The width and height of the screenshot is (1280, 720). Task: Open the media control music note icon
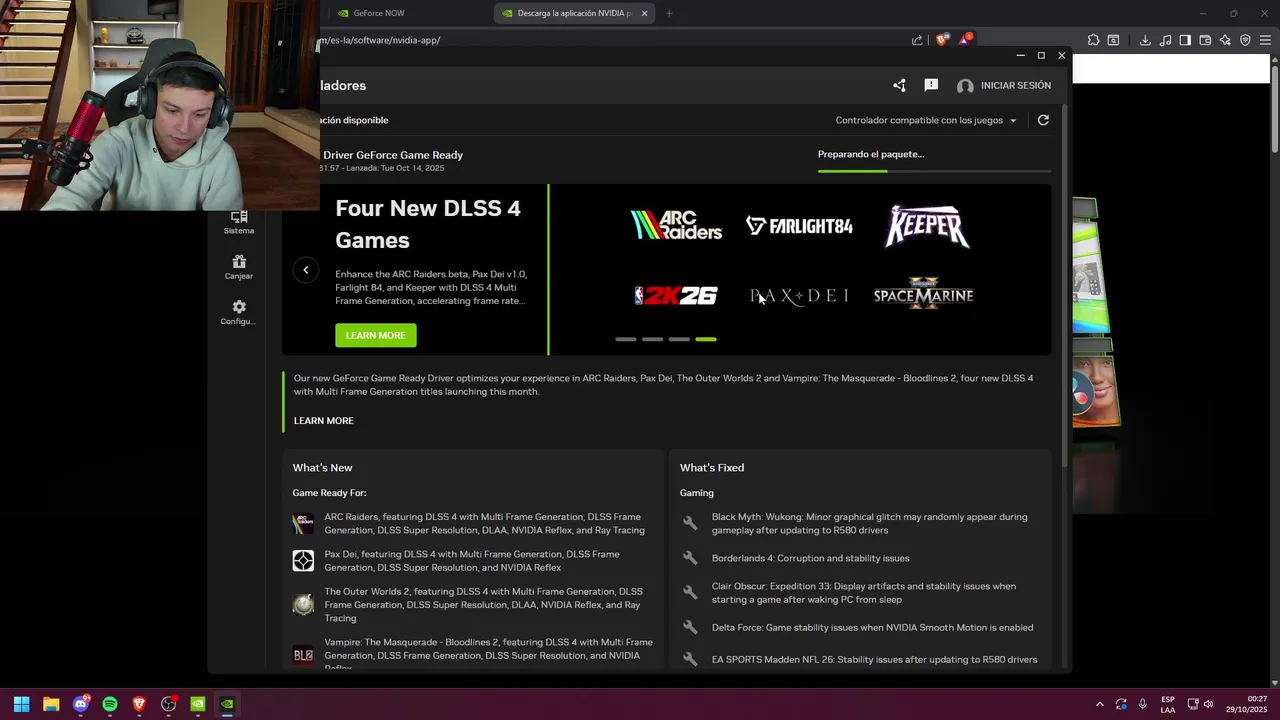pos(1165,40)
